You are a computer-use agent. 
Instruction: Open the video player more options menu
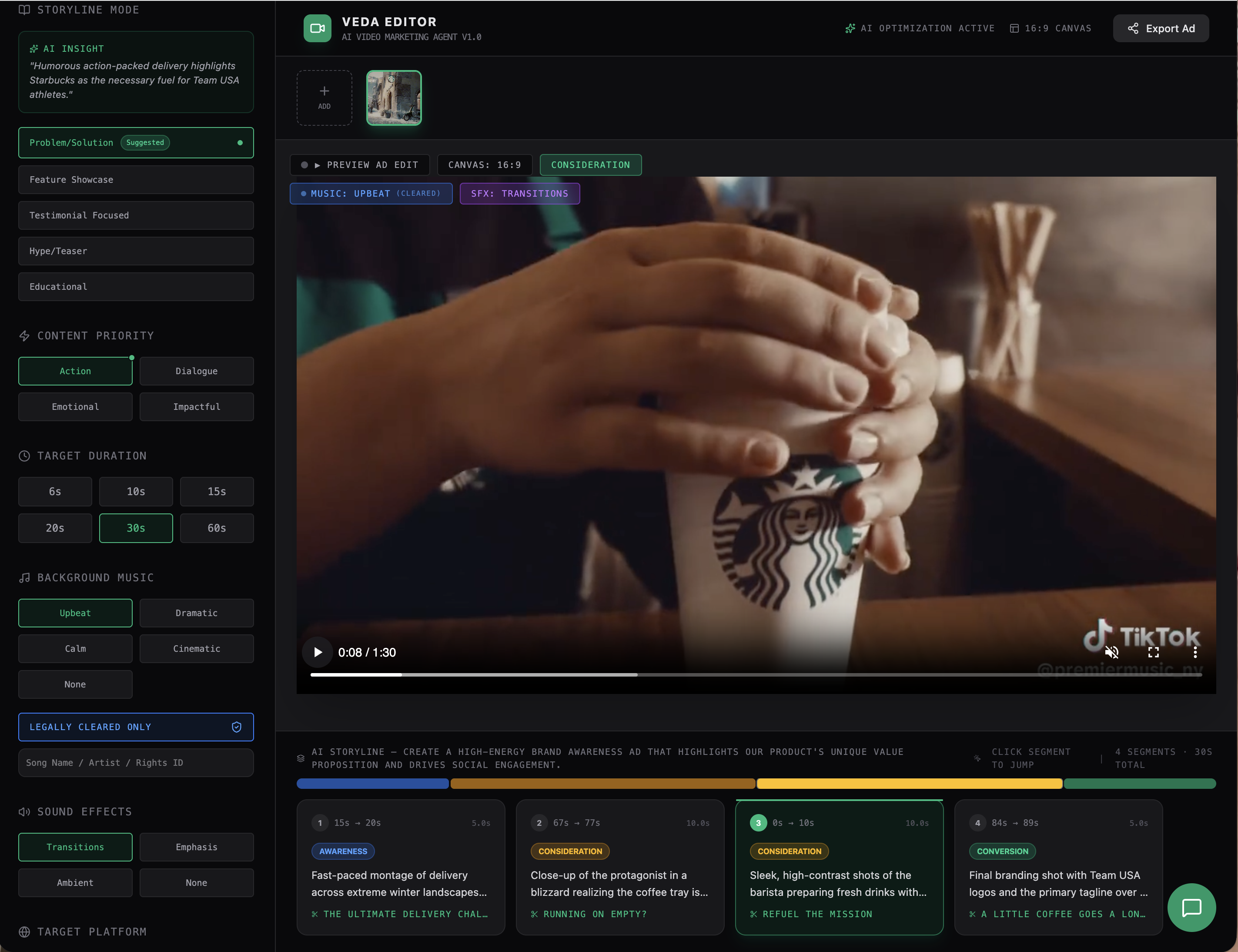[x=1195, y=652]
